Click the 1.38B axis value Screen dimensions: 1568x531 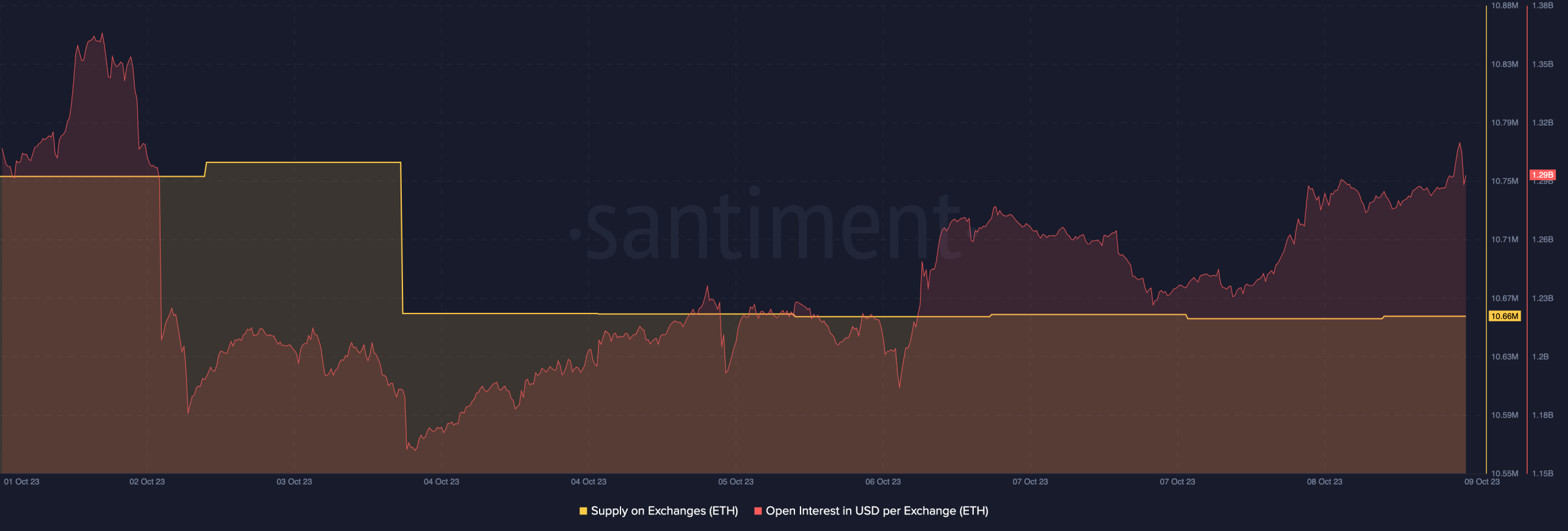pyautogui.click(x=1542, y=6)
